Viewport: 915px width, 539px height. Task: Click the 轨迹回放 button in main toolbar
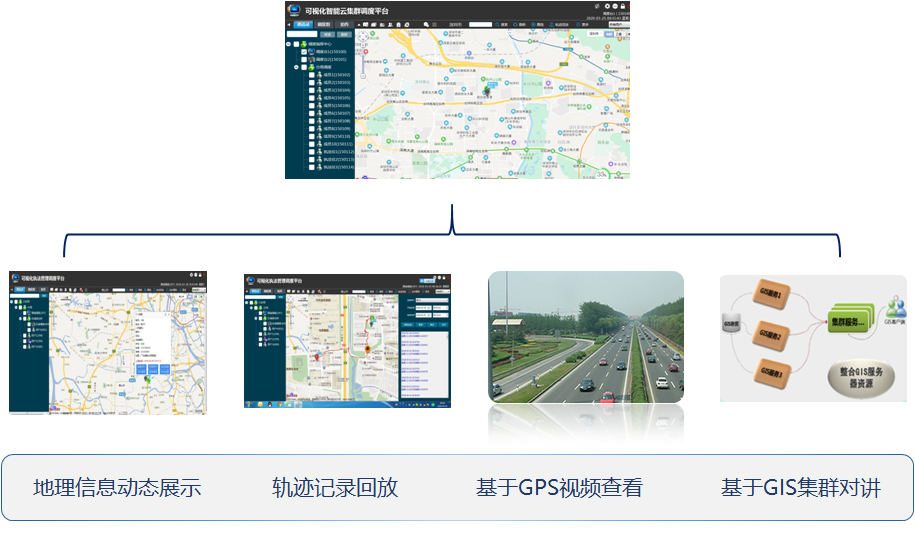559,24
